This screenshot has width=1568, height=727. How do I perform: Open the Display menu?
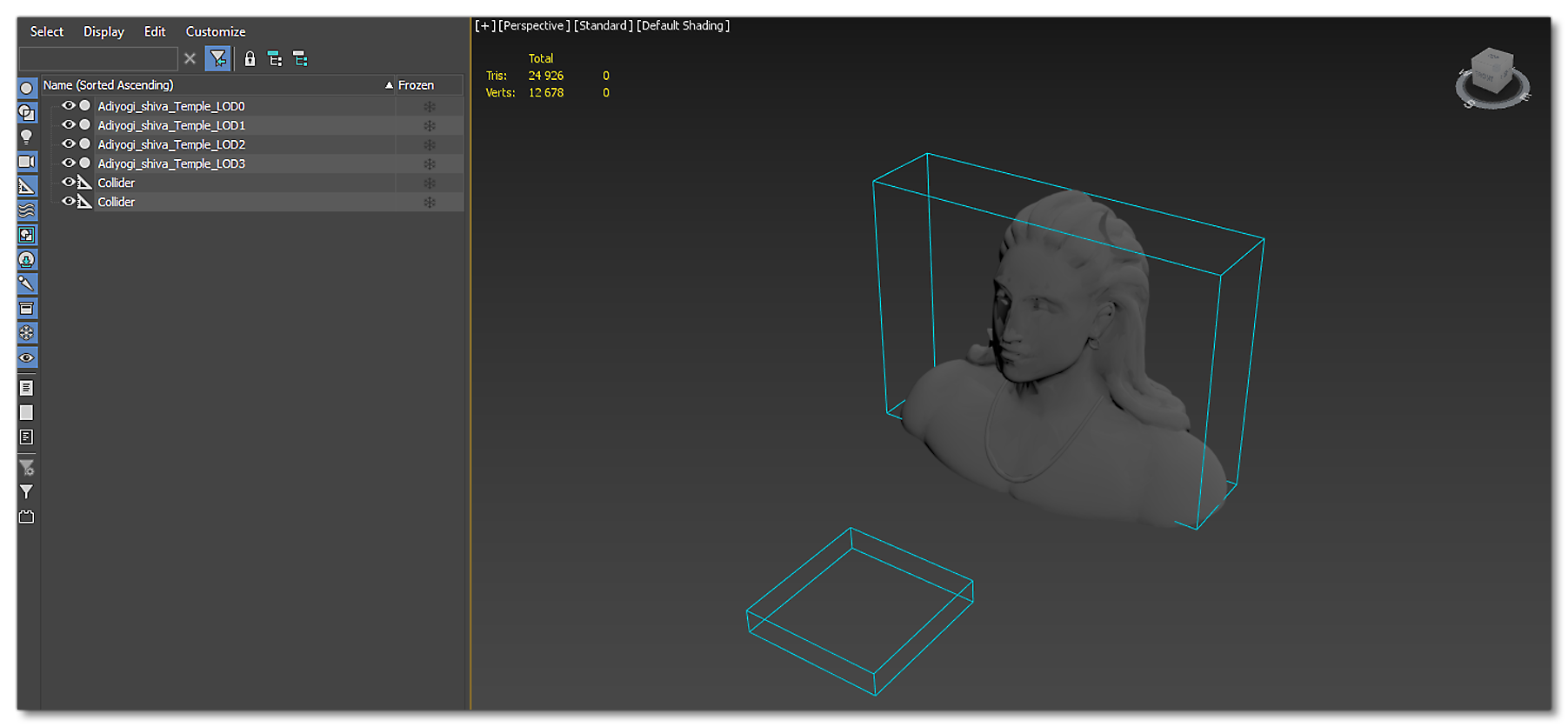(x=103, y=32)
